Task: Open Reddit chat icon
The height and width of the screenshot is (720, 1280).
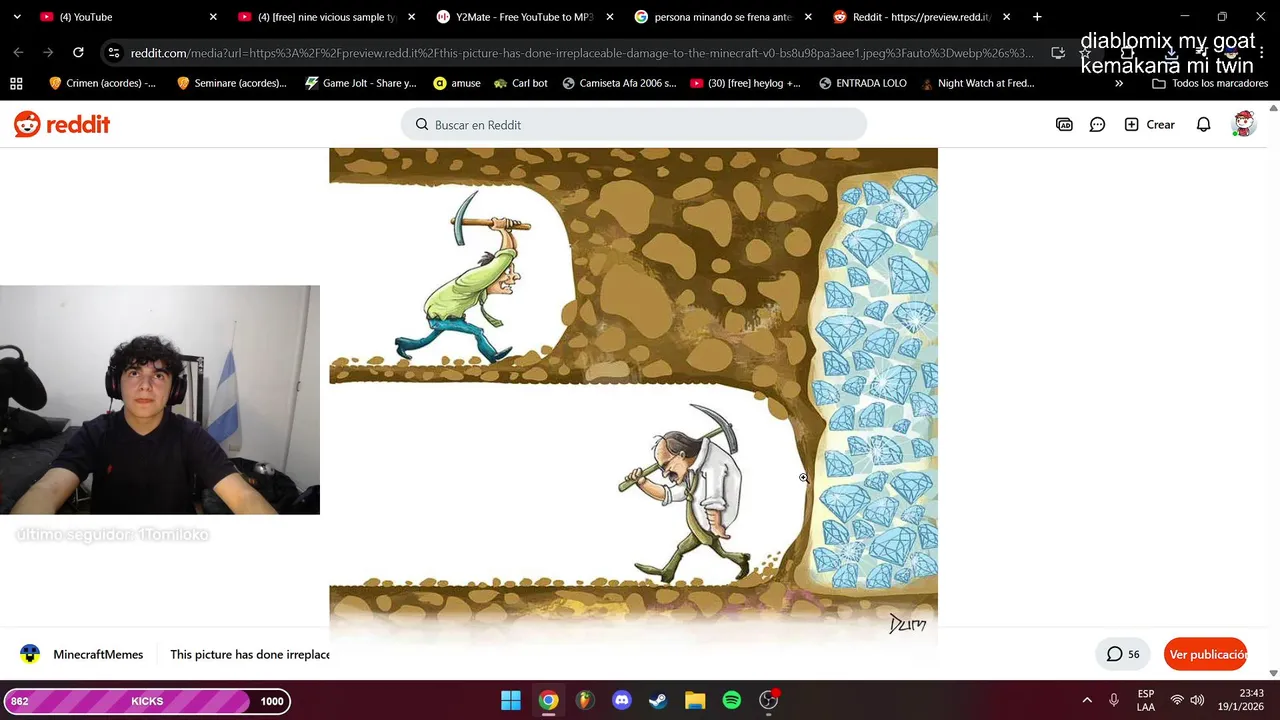Action: pos(1097,125)
